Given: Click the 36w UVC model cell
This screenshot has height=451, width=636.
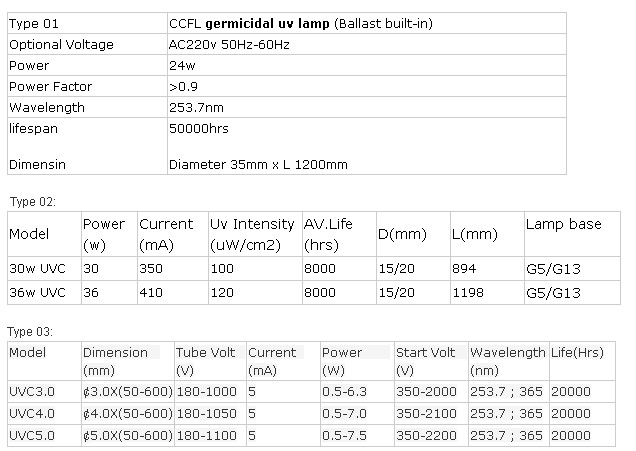Looking at the screenshot, I should point(38,293).
